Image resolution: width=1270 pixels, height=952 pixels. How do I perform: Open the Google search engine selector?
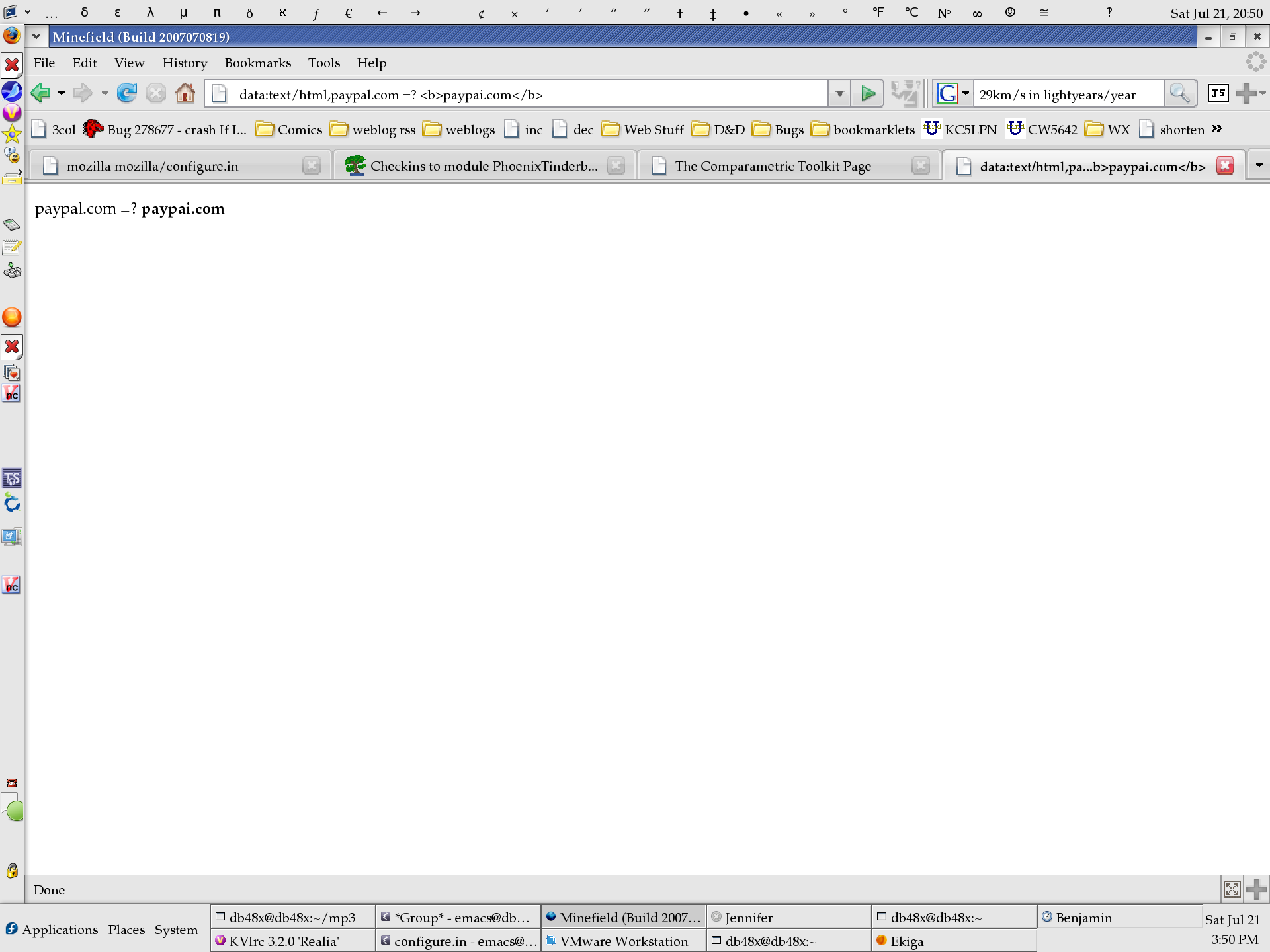(x=952, y=94)
